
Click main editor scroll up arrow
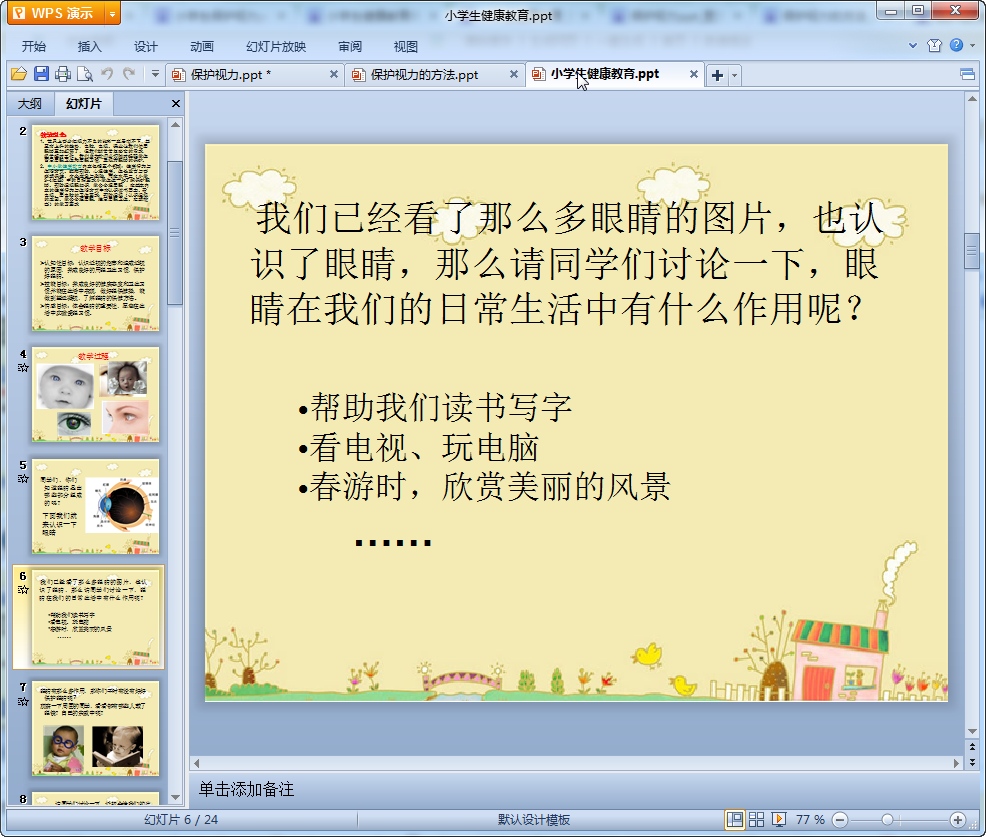coord(972,99)
